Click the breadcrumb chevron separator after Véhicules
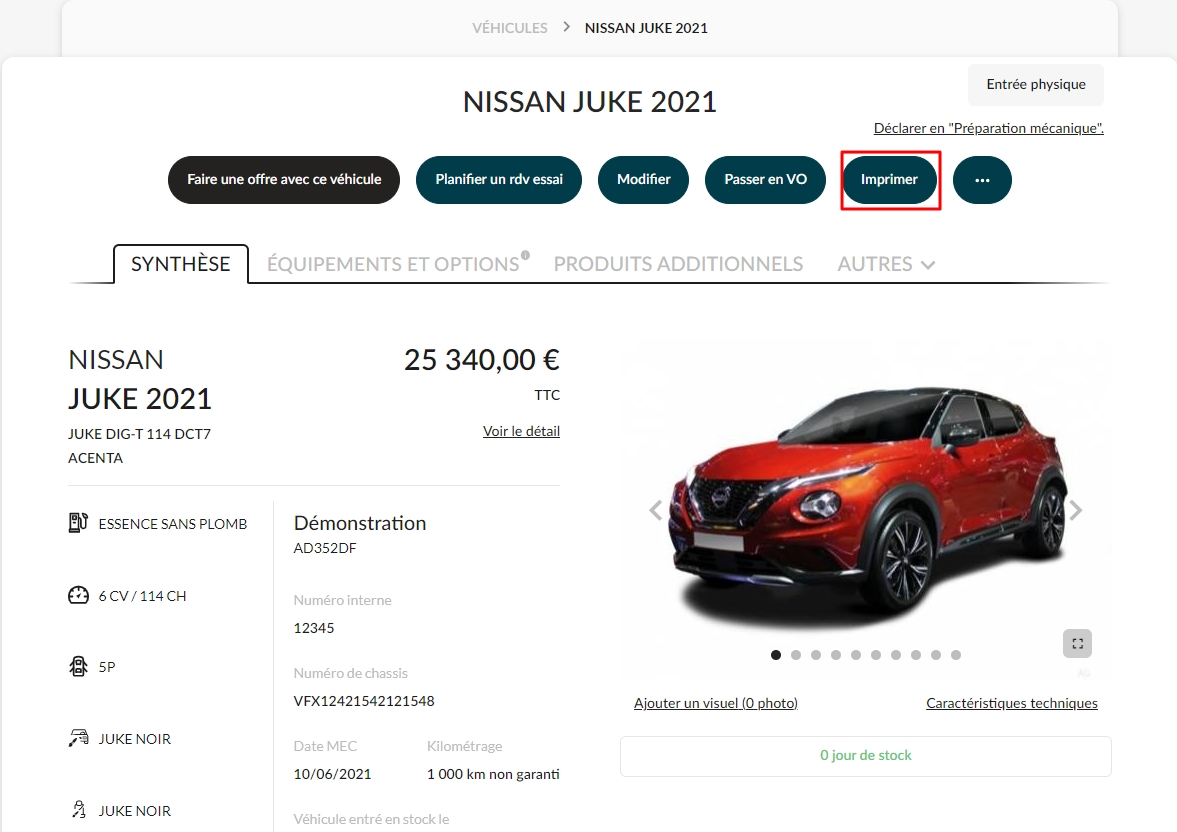This screenshot has width=1177, height=832. [x=567, y=27]
